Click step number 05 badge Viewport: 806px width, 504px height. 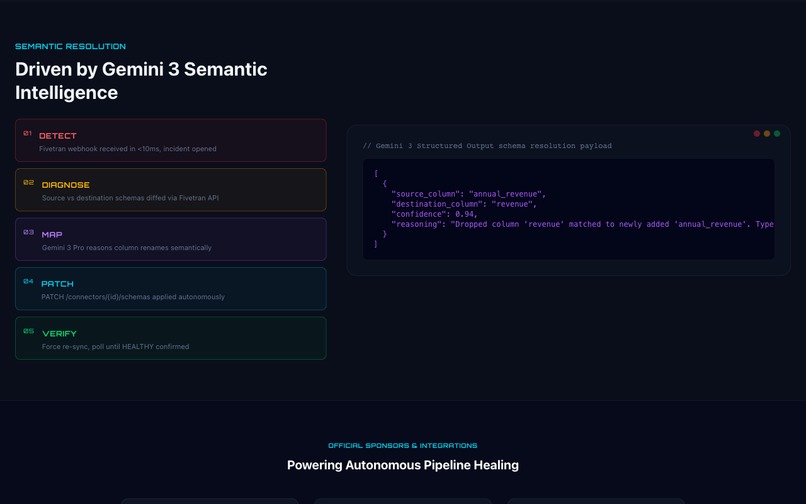click(x=28, y=331)
